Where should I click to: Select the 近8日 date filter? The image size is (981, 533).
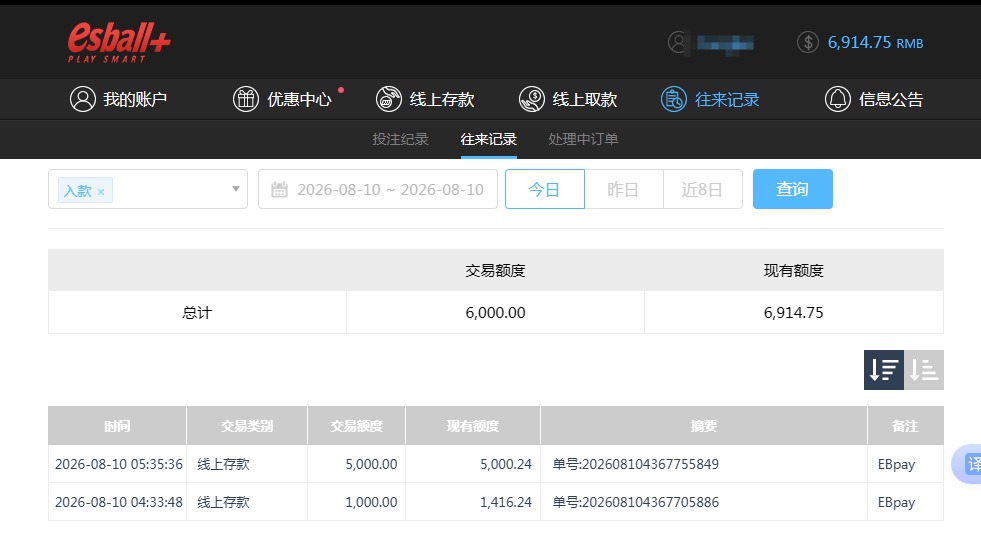coord(703,189)
